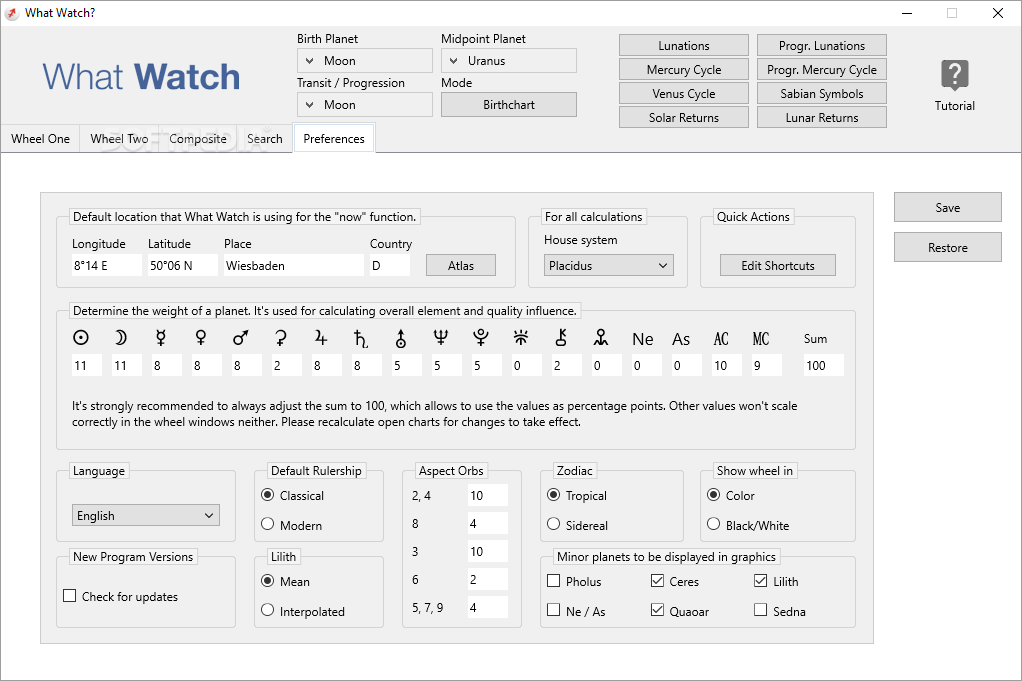1022x681 pixels.
Task: Click the Birthchart mode button
Action: point(509,104)
